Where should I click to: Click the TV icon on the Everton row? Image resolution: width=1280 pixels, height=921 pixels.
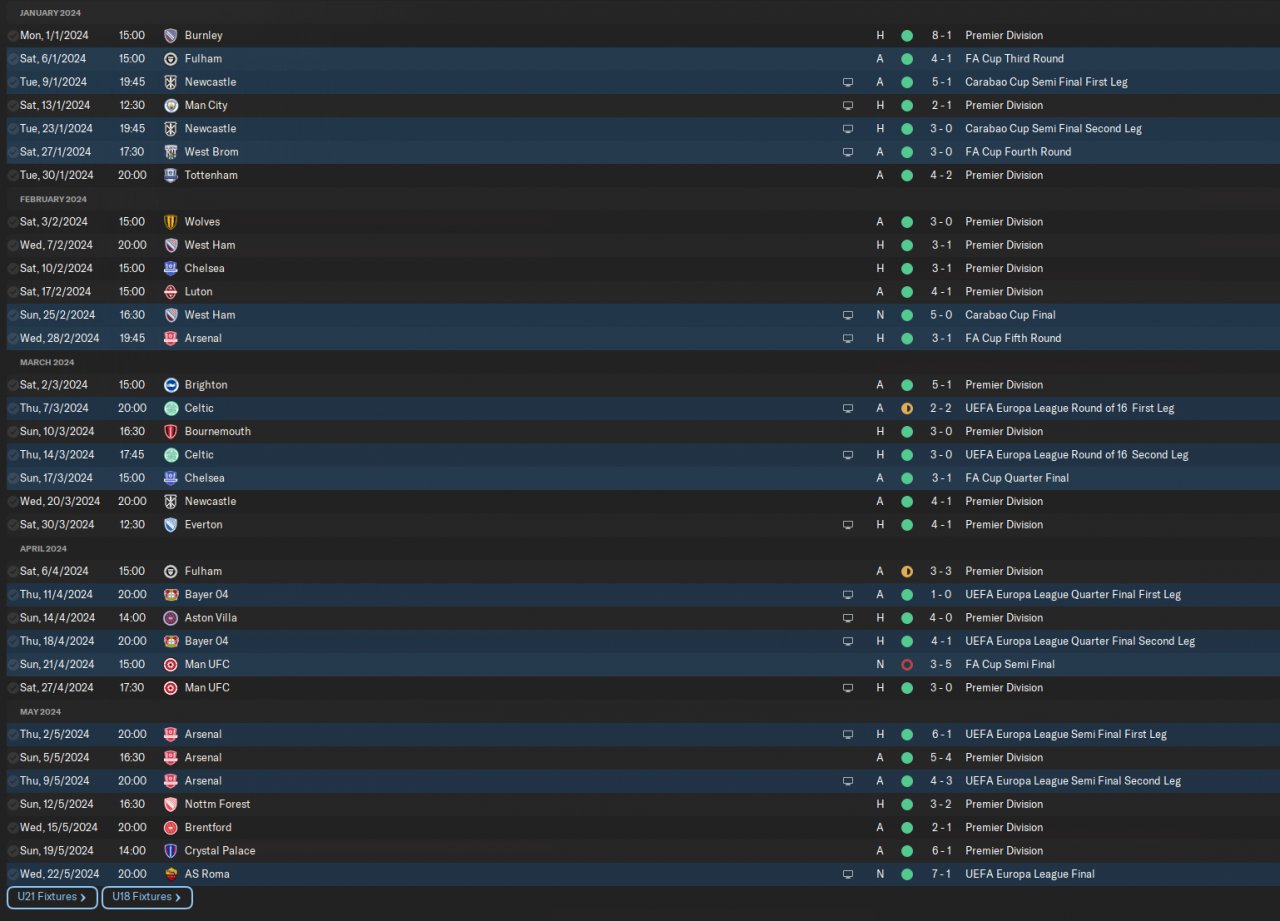click(x=848, y=525)
